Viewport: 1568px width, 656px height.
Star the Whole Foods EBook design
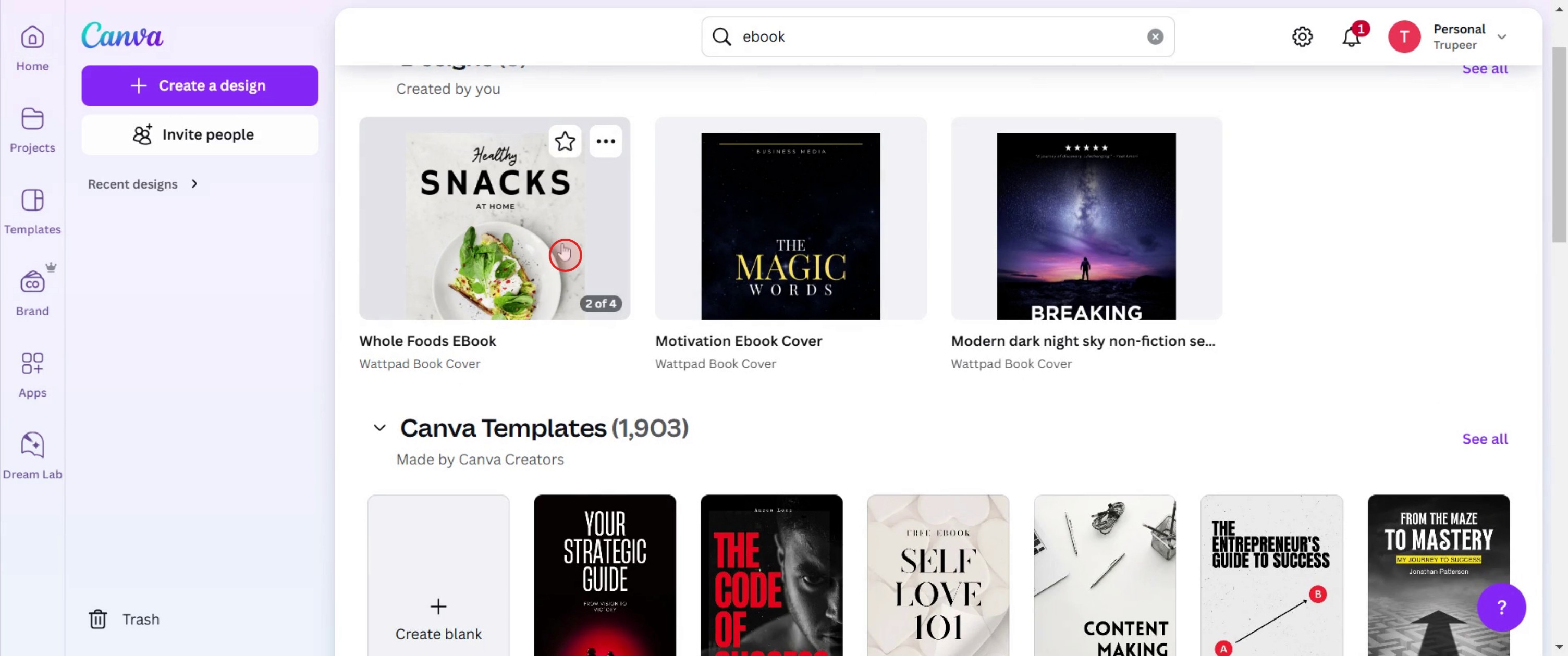(565, 141)
